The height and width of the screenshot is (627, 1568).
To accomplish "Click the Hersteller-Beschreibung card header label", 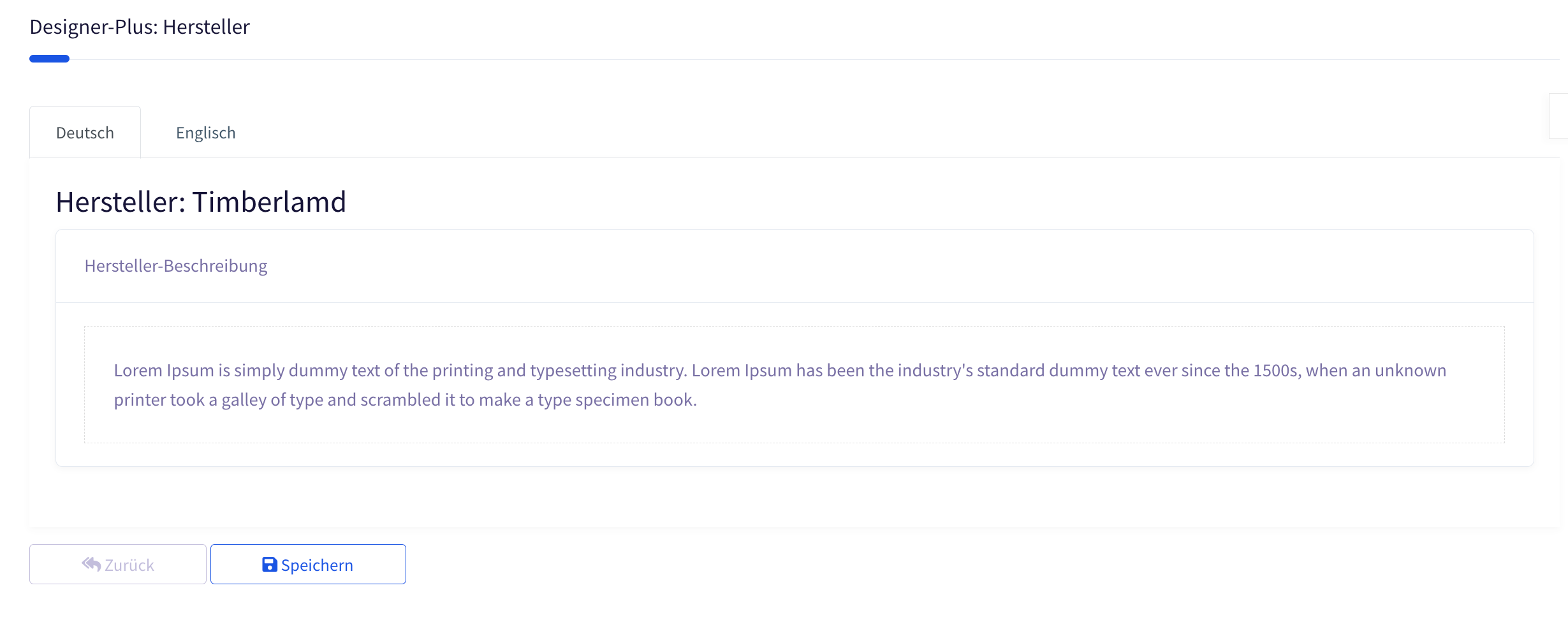I will pyautogui.click(x=176, y=266).
